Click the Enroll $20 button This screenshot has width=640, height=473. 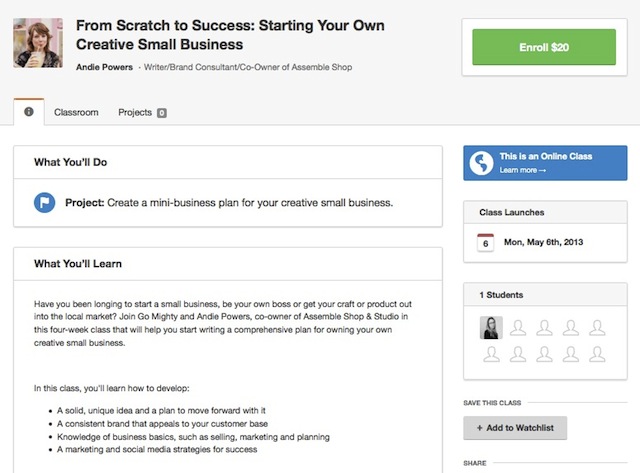pos(543,47)
